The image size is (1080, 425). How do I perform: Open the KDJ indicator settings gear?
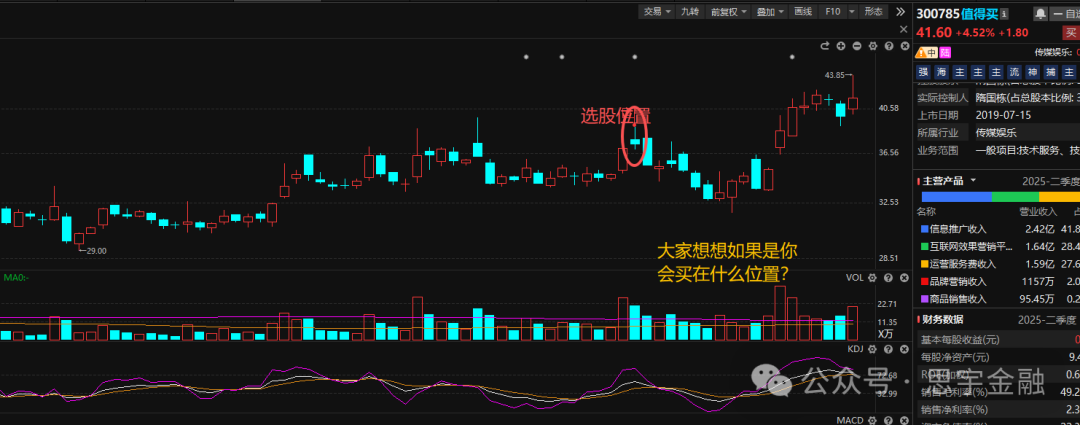point(873,350)
